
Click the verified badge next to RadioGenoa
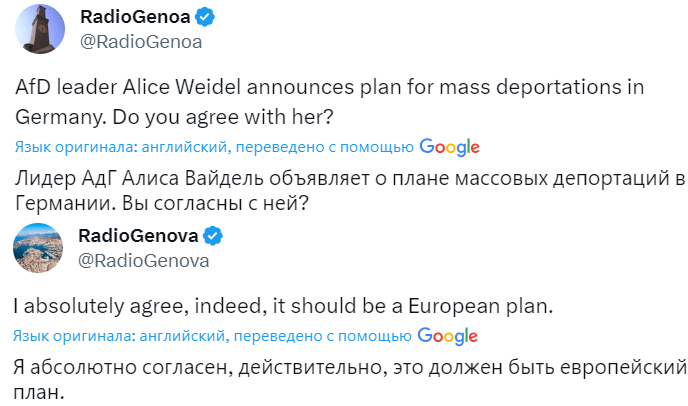click(204, 17)
